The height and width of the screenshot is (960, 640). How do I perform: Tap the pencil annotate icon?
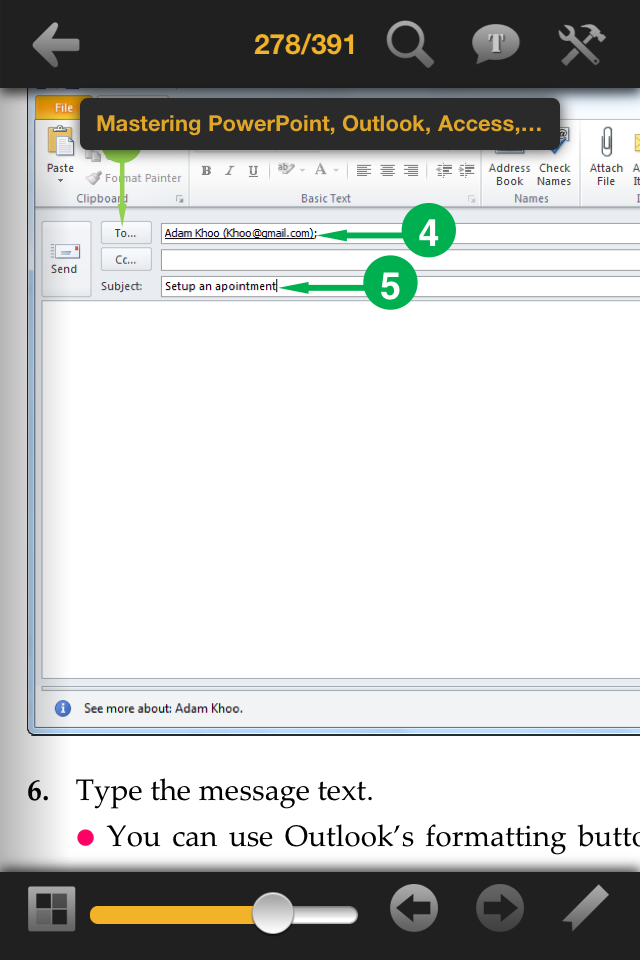pos(585,908)
